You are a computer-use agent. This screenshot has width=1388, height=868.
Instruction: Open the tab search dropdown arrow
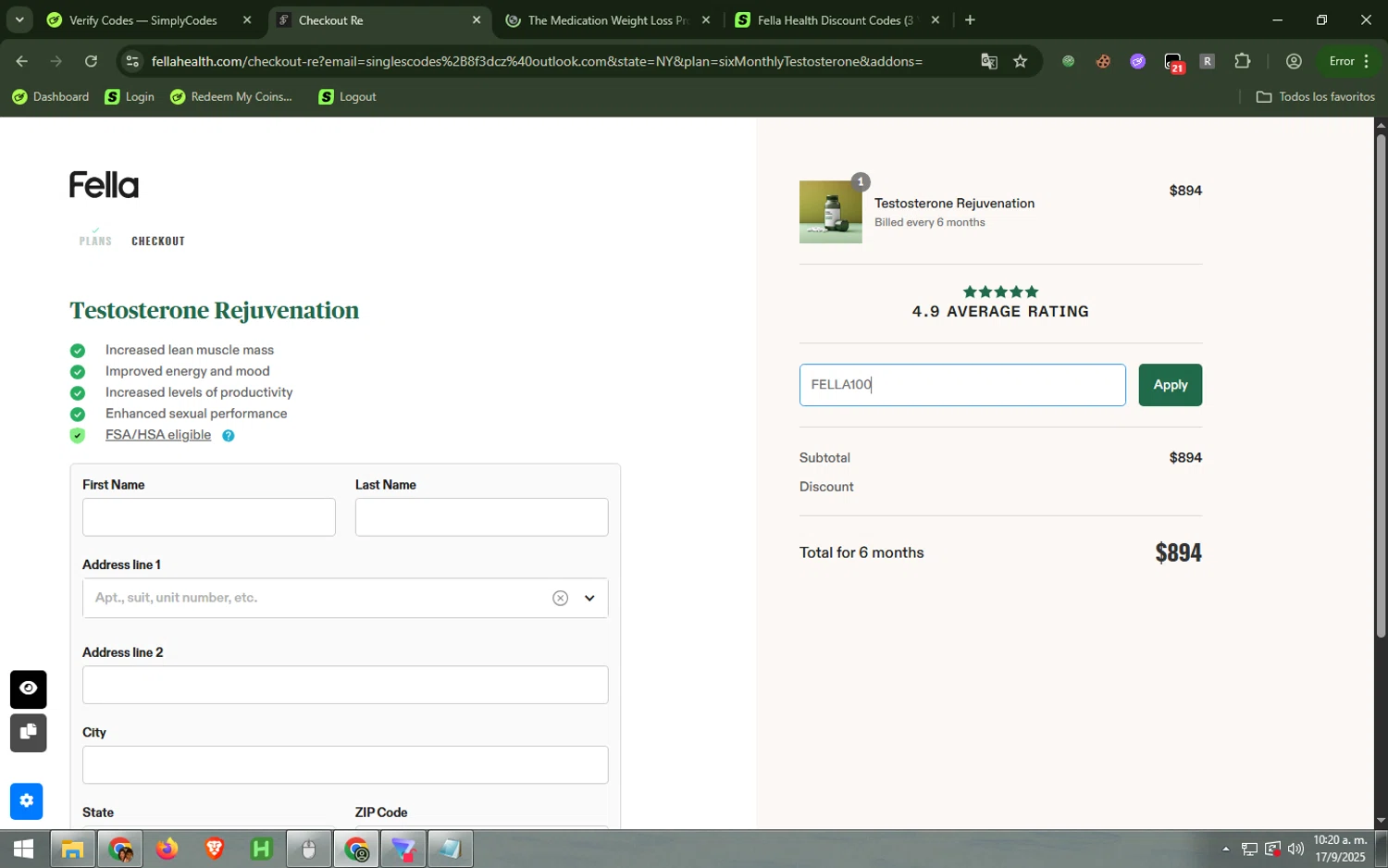[x=19, y=19]
